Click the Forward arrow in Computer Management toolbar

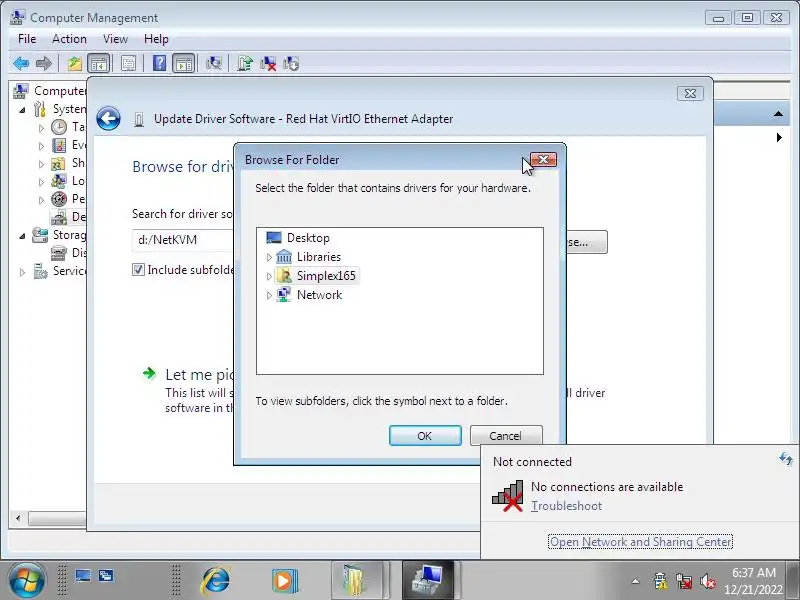44,64
